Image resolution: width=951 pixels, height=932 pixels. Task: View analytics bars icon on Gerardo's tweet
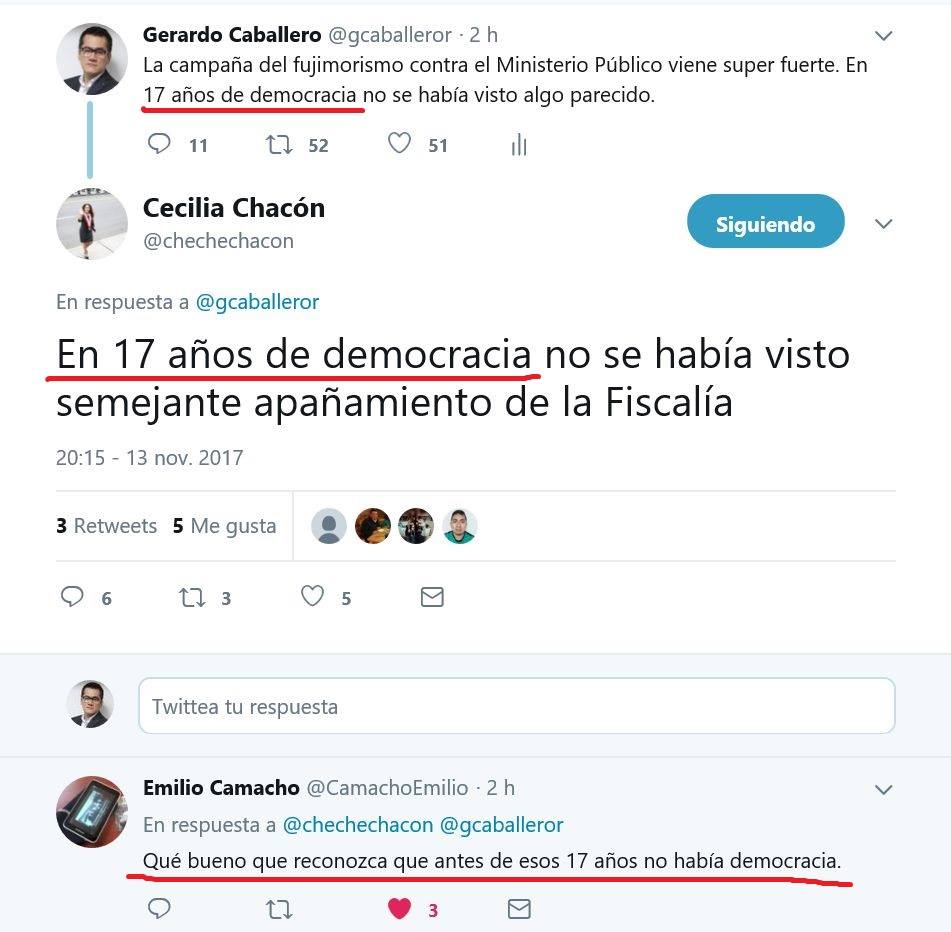519,144
